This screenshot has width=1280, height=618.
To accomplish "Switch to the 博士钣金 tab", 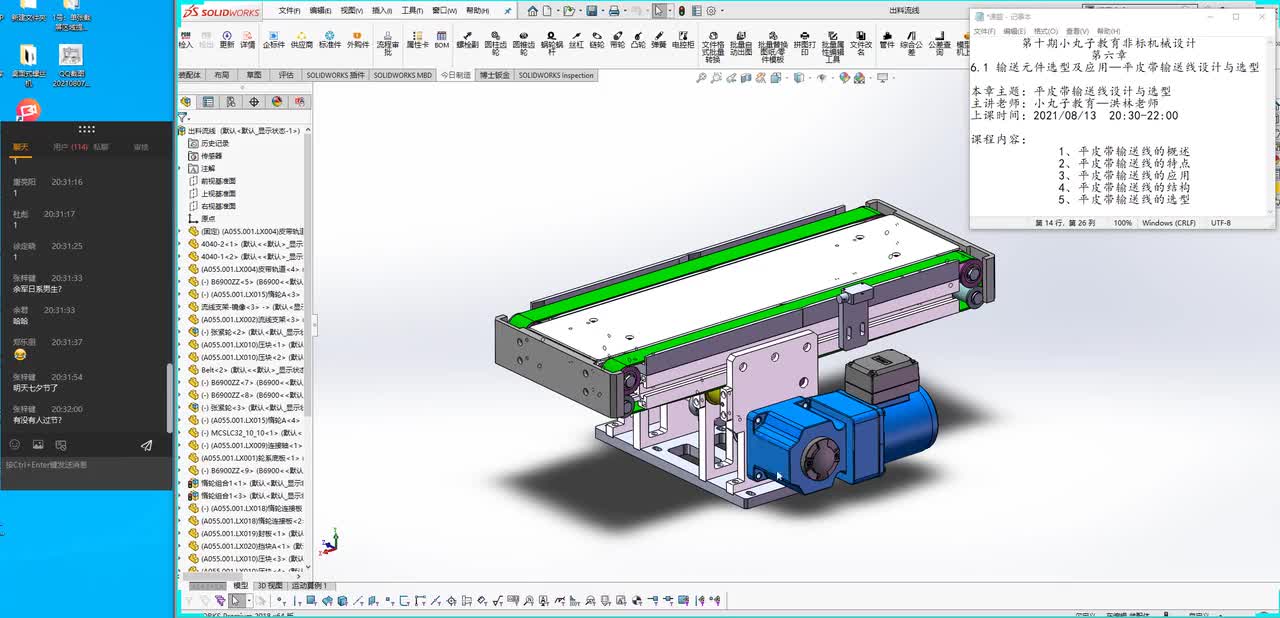I will (494, 75).
